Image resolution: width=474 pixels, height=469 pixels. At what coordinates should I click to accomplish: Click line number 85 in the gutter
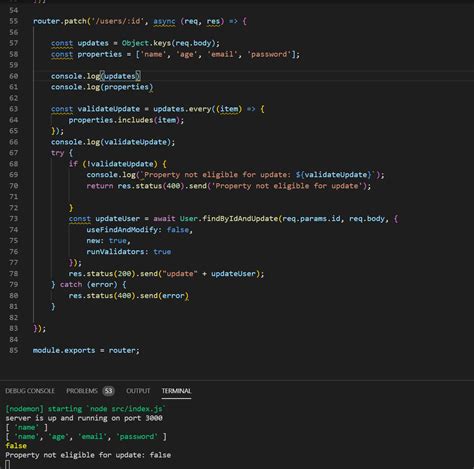point(14,350)
